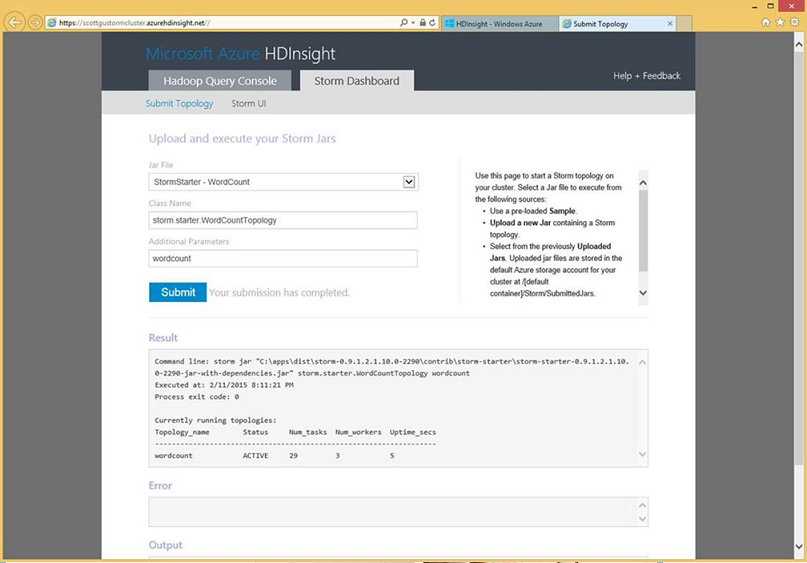Select the Submit Topology browser tab
This screenshot has width=807, height=563.
[x=617, y=24]
